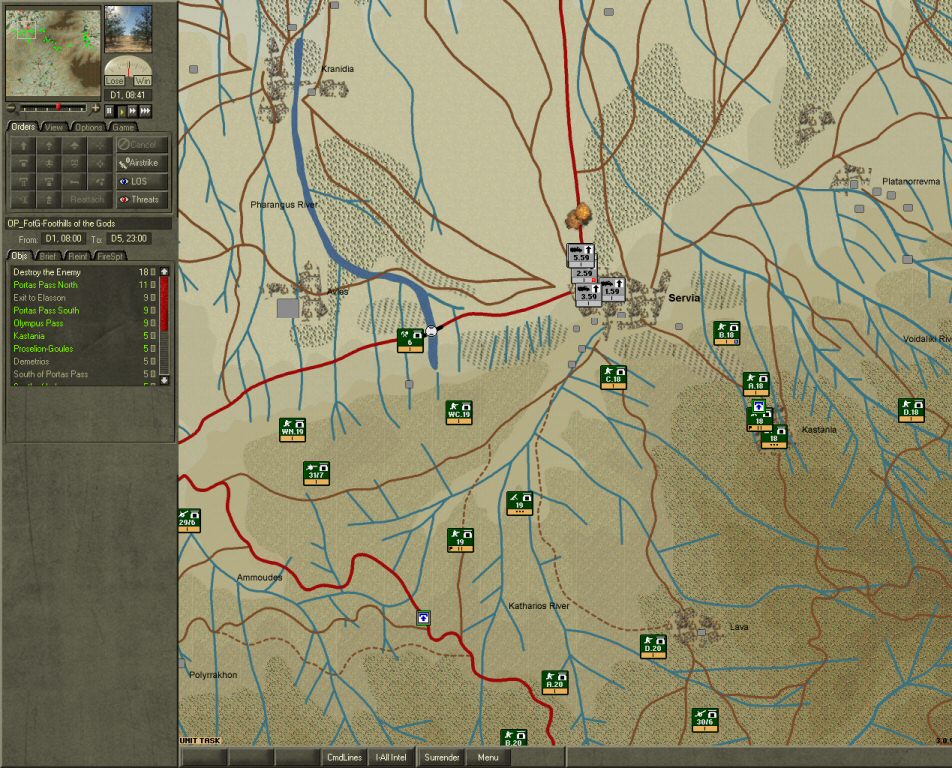Adjust the map zoom slider
The height and width of the screenshot is (768, 952).
(x=53, y=108)
